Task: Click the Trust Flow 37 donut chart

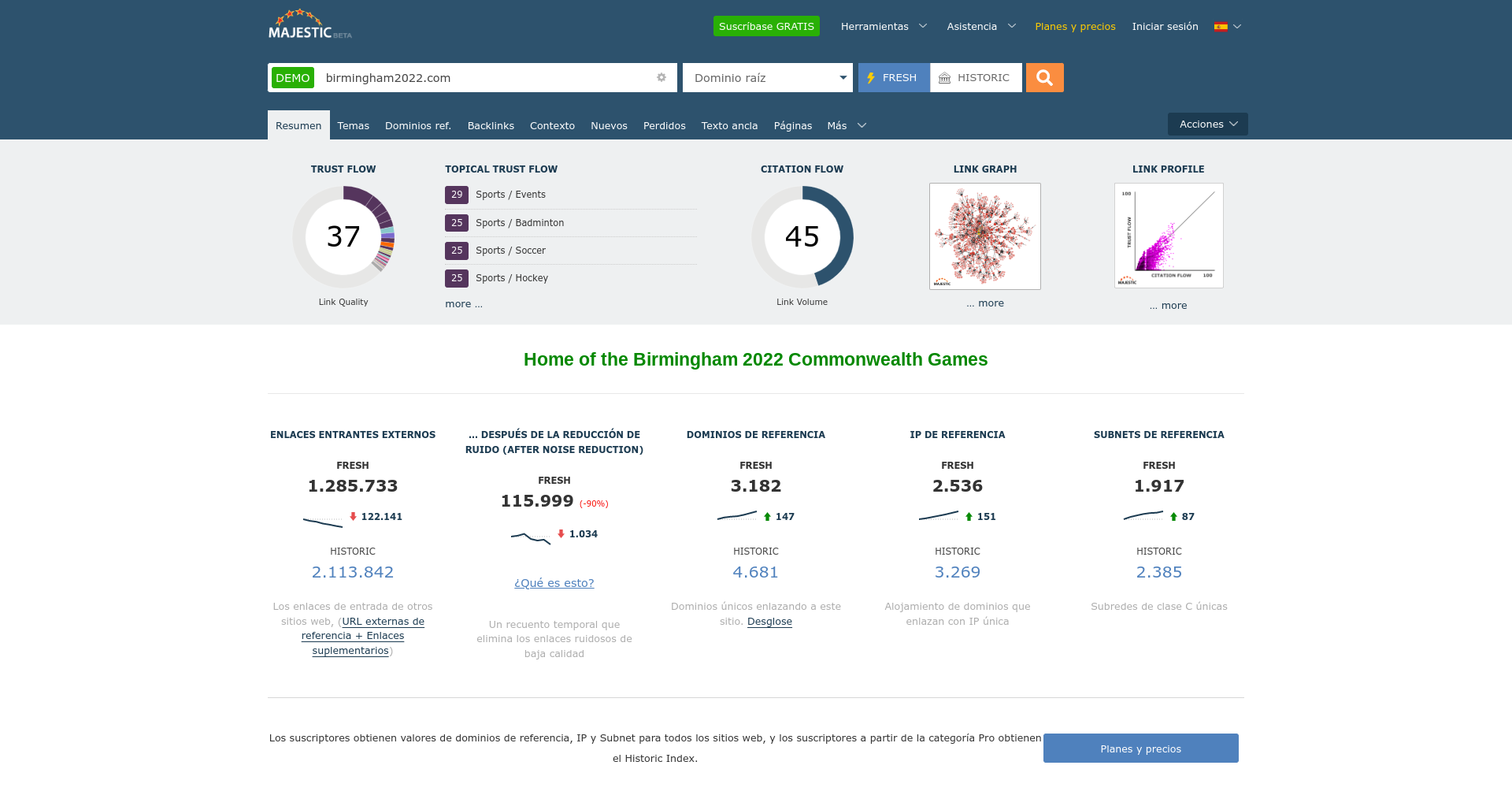Action: 343,236
